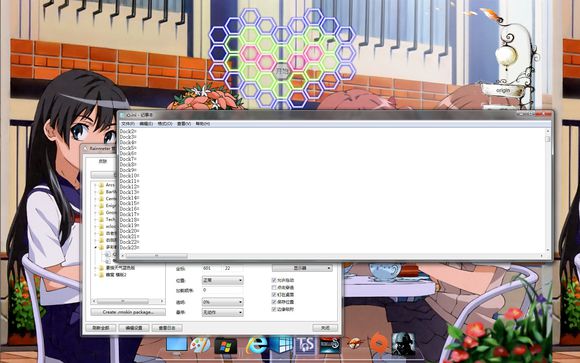Click the refresh all button at bottom left

click(101, 328)
